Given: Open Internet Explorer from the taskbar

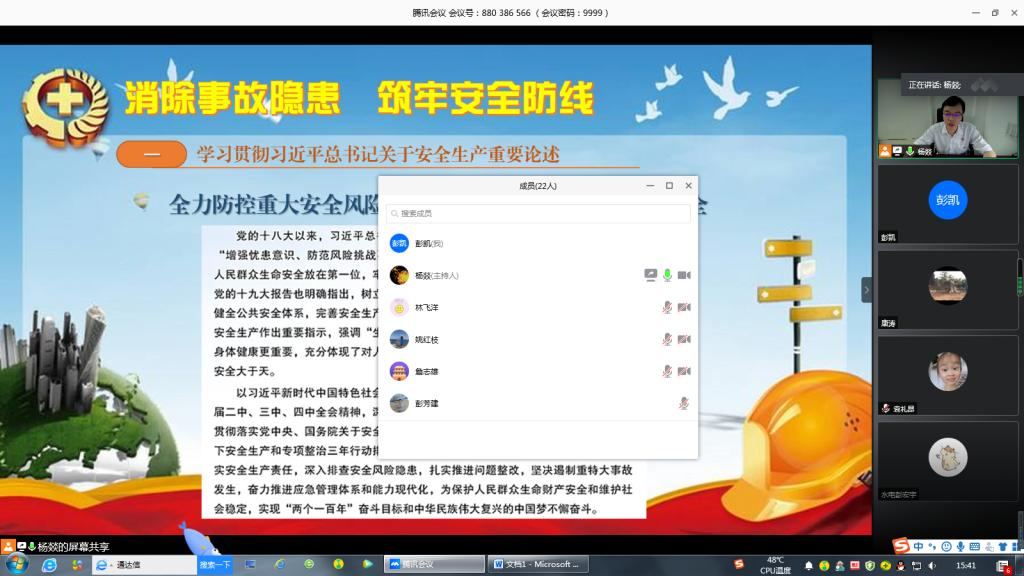Looking at the screenshot, I should (48, 564).
